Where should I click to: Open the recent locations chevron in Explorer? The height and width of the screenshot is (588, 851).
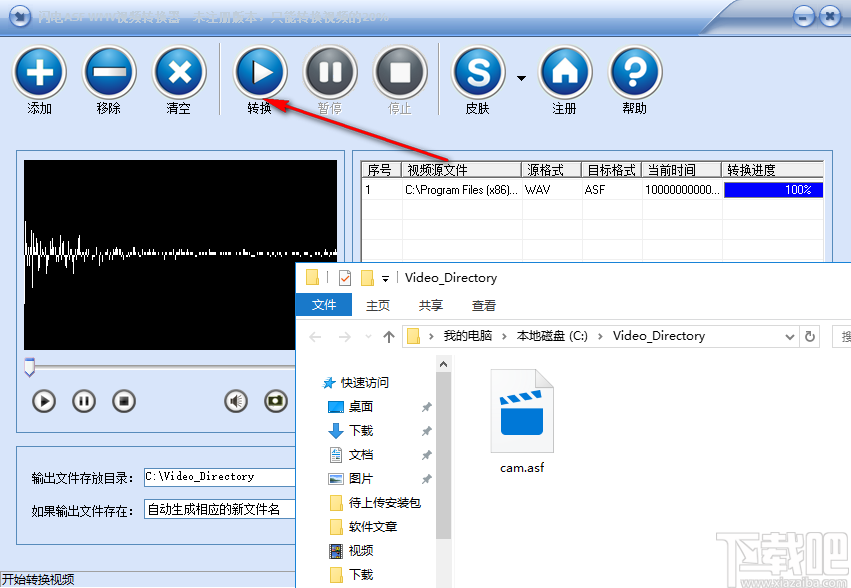coord(369,337)
